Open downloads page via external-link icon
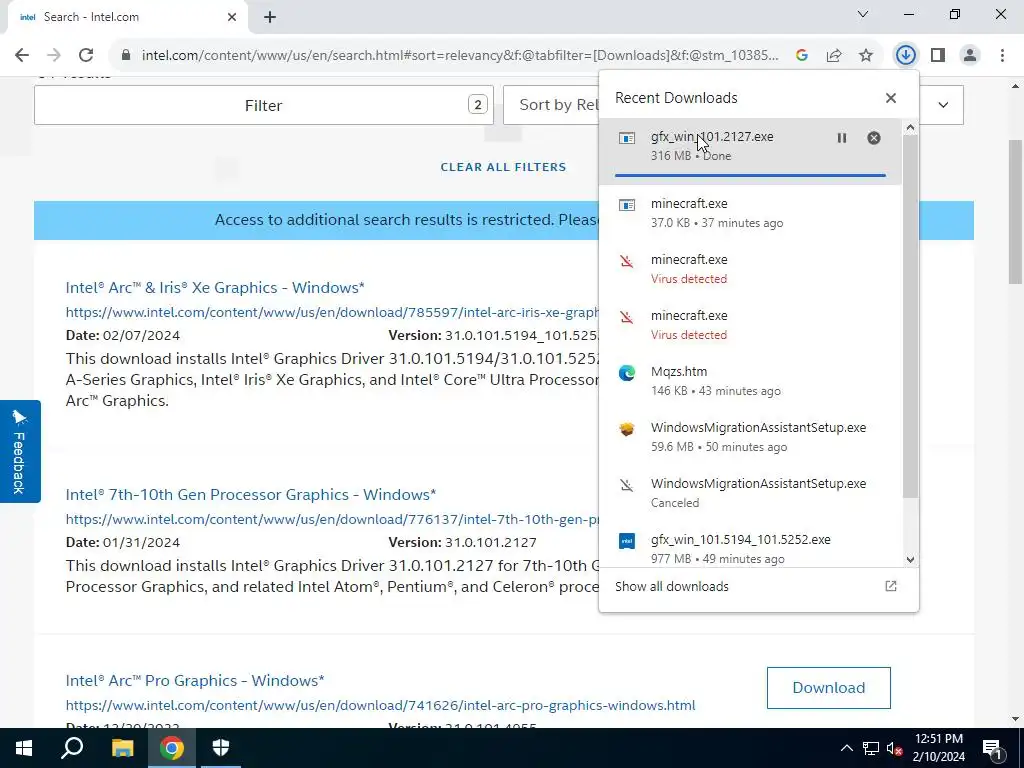1024x768 pixels. coord(891,586)
